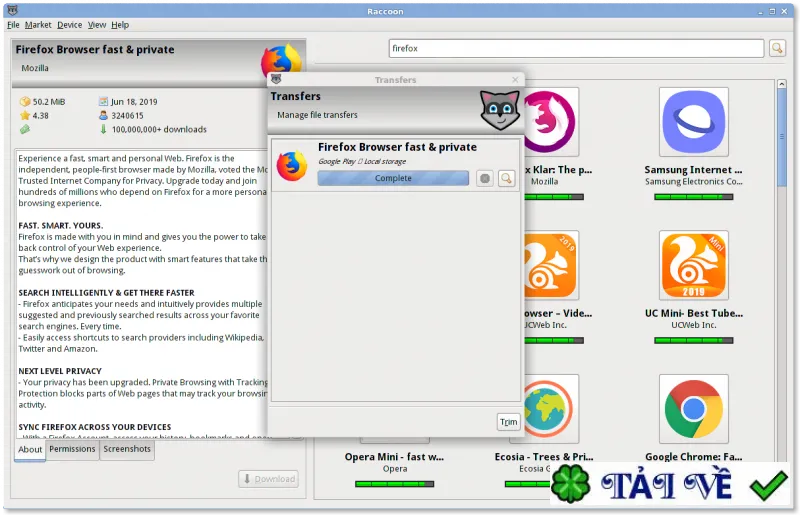Select the UC Mini app icon
This screenshot has height=515, width=800.
pyautogui.click(x=693, y=265)
